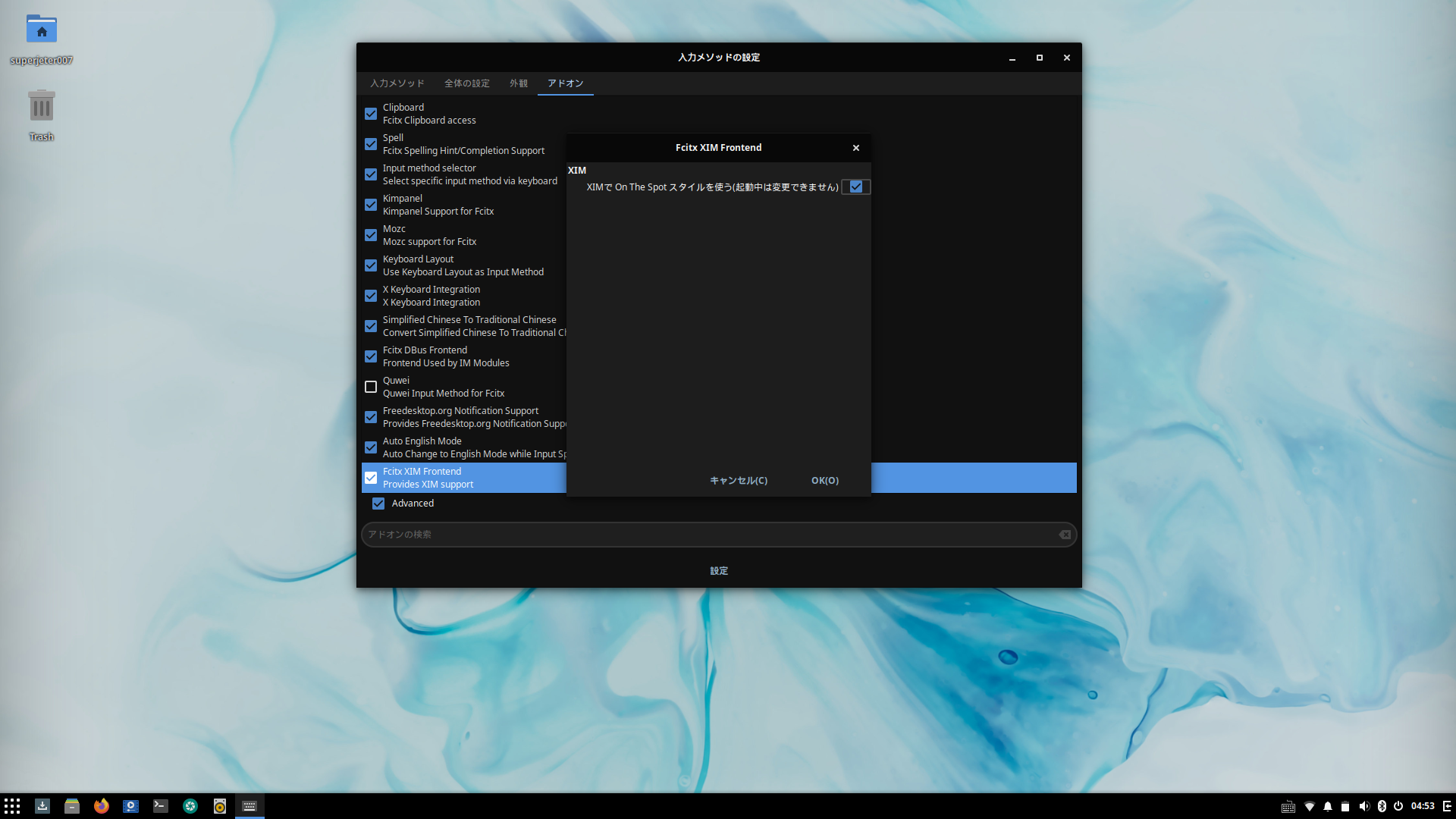Screen dimensions: 1456x819
Task: Close the Fcitx XIM Frontend dialog
Action: (x=855, y=148)
